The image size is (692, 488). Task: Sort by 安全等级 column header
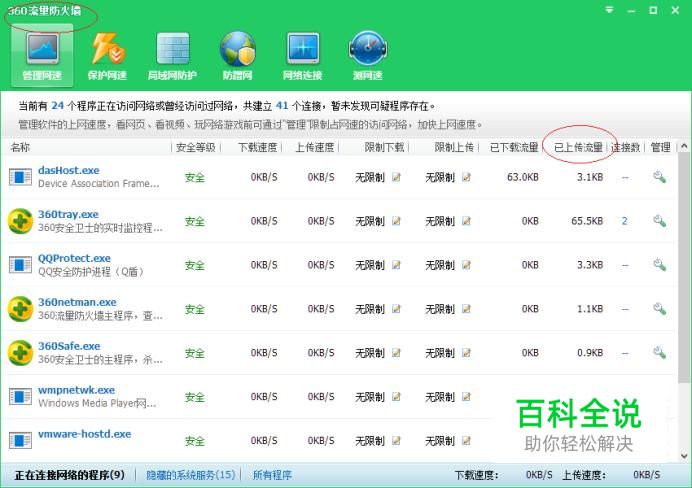coord(196,147)
